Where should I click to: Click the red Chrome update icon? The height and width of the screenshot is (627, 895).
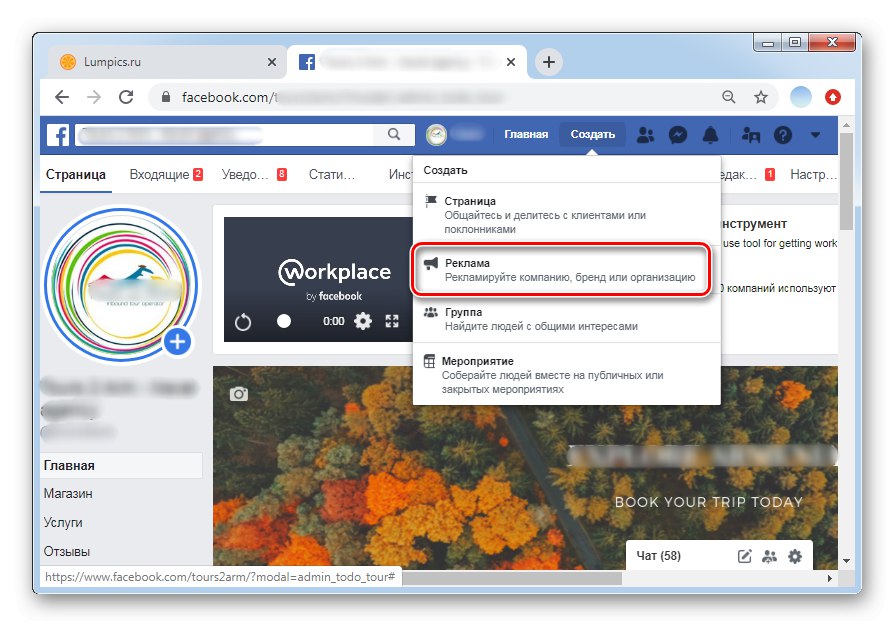[833, 97]
